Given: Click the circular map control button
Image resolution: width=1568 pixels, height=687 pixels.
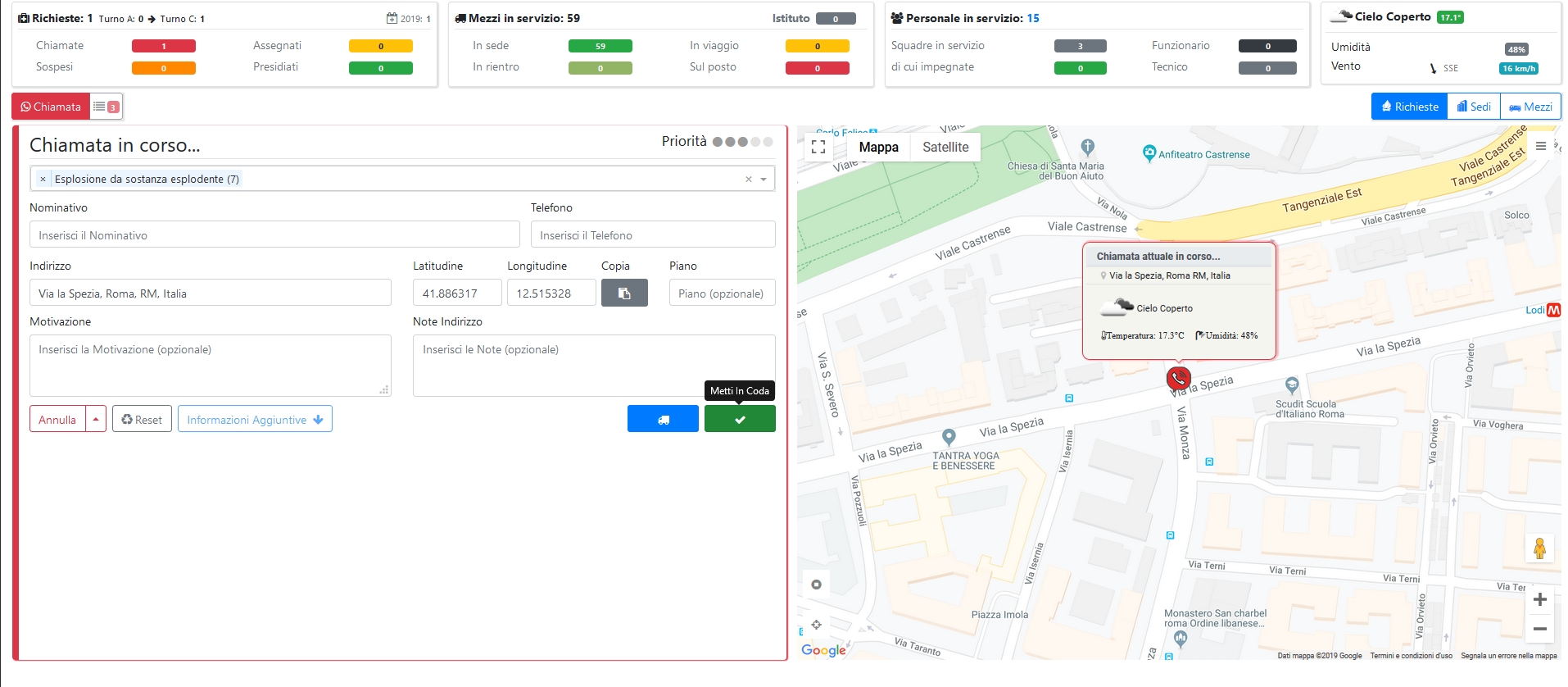Looking at the screenshot, I should [x=816, y=585].
